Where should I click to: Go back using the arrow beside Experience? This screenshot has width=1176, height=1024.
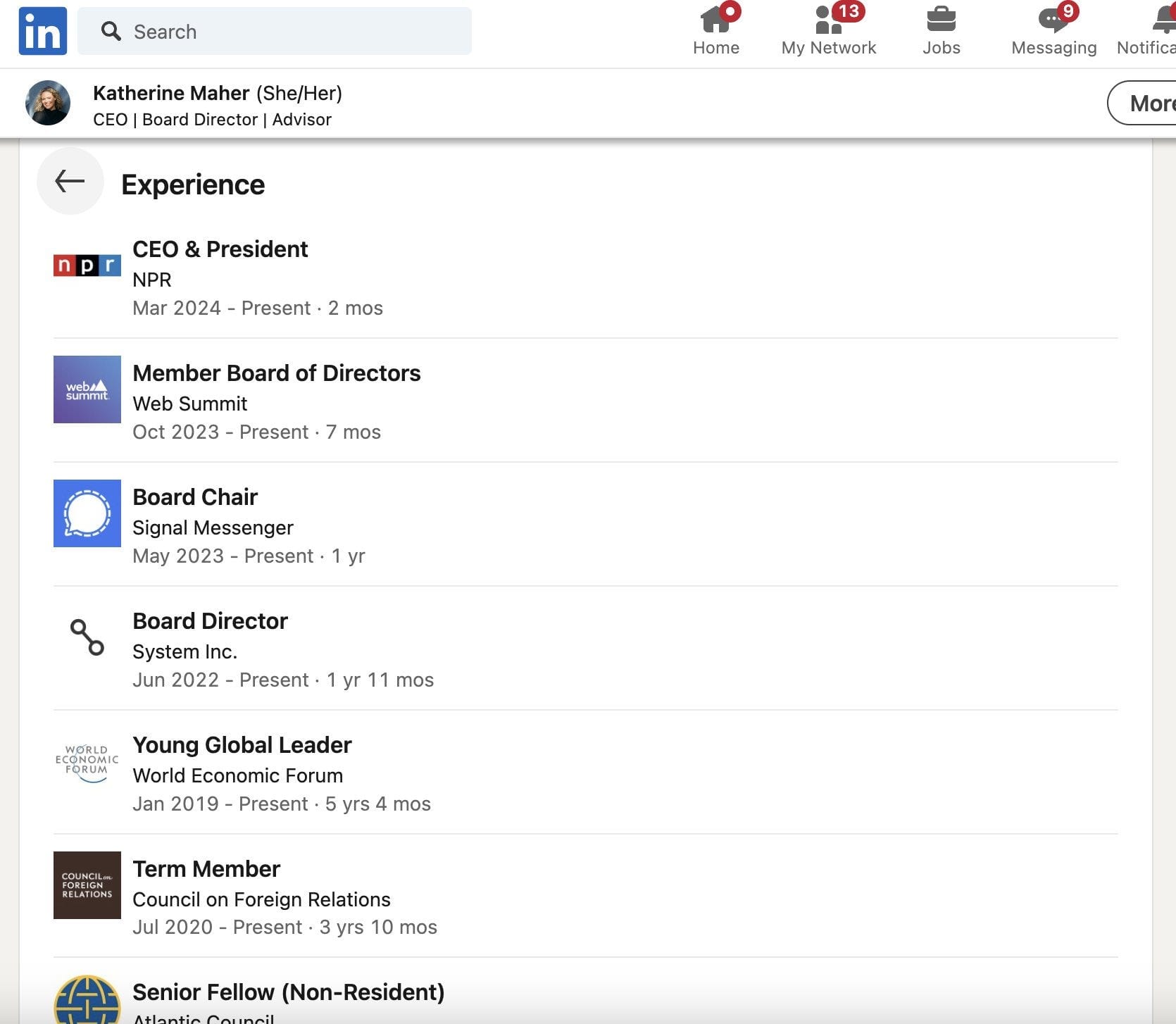pyautogui.click(x=70, y=181)
